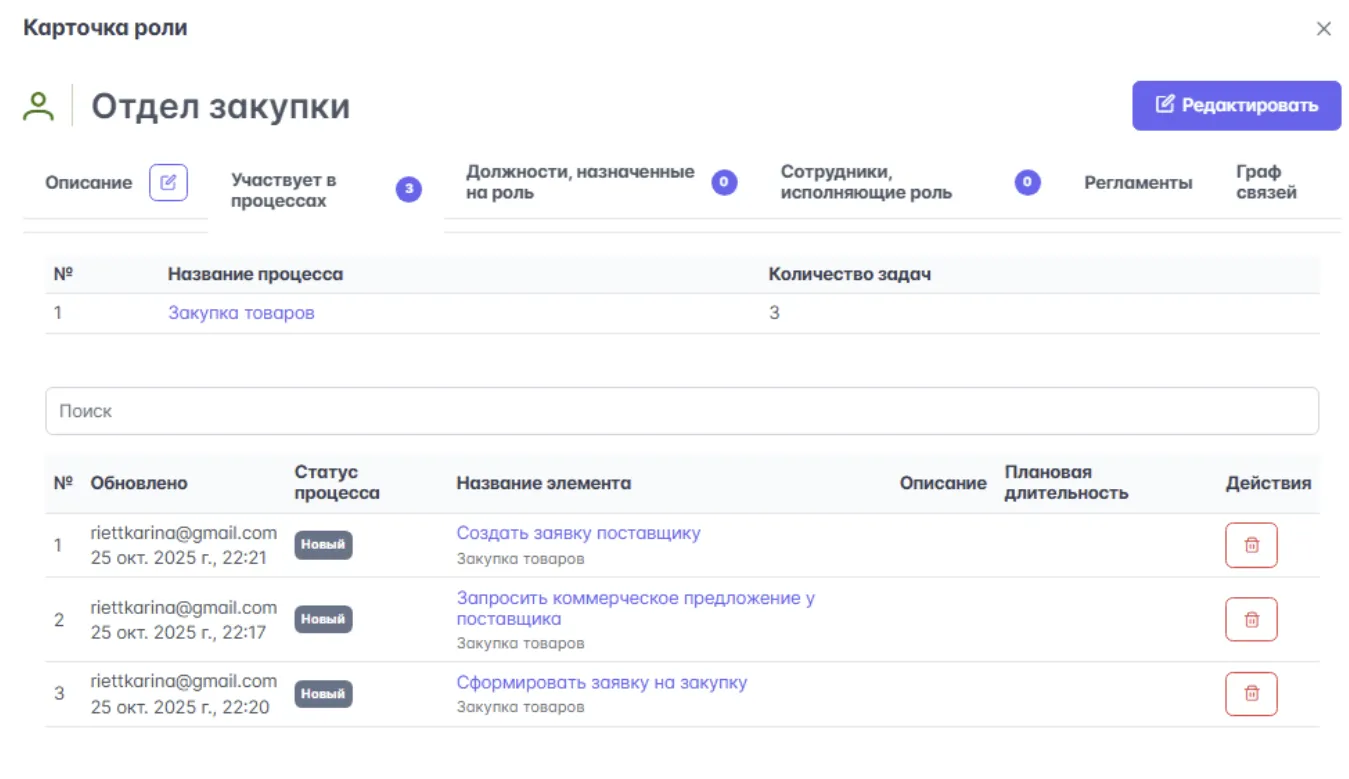Delete the task Создать заявку поставщику via trash icon

(1251, 545)
